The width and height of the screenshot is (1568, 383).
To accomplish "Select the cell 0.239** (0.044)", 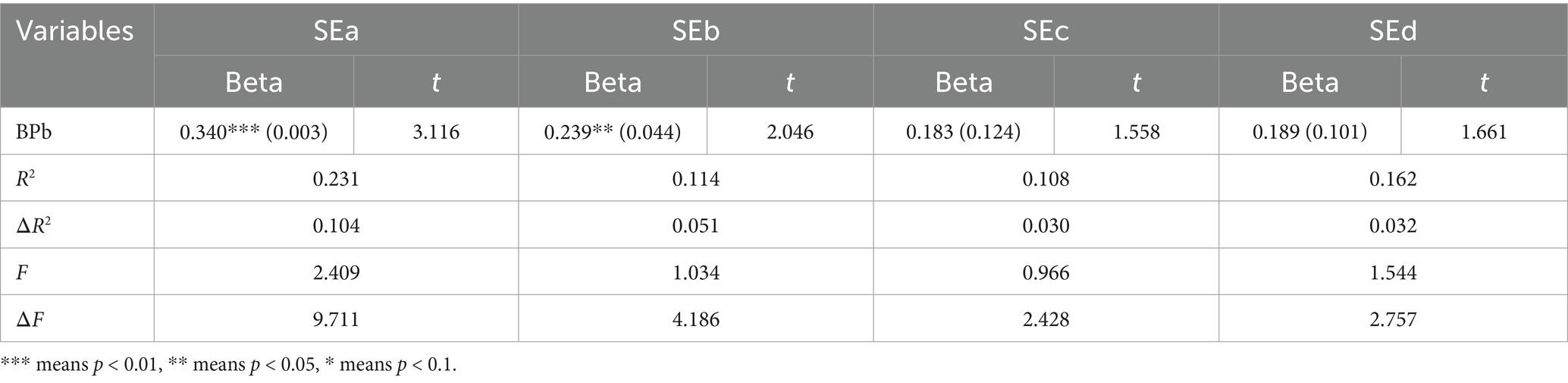I will (613, 131).
